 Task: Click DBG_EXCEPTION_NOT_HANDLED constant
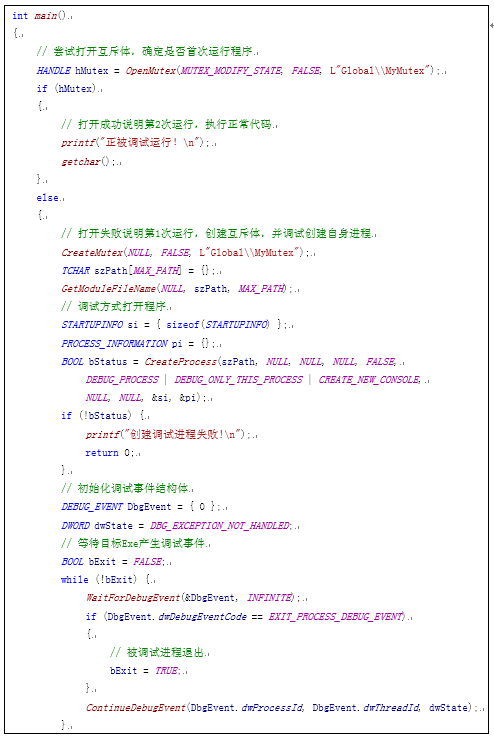coord(220,525)
